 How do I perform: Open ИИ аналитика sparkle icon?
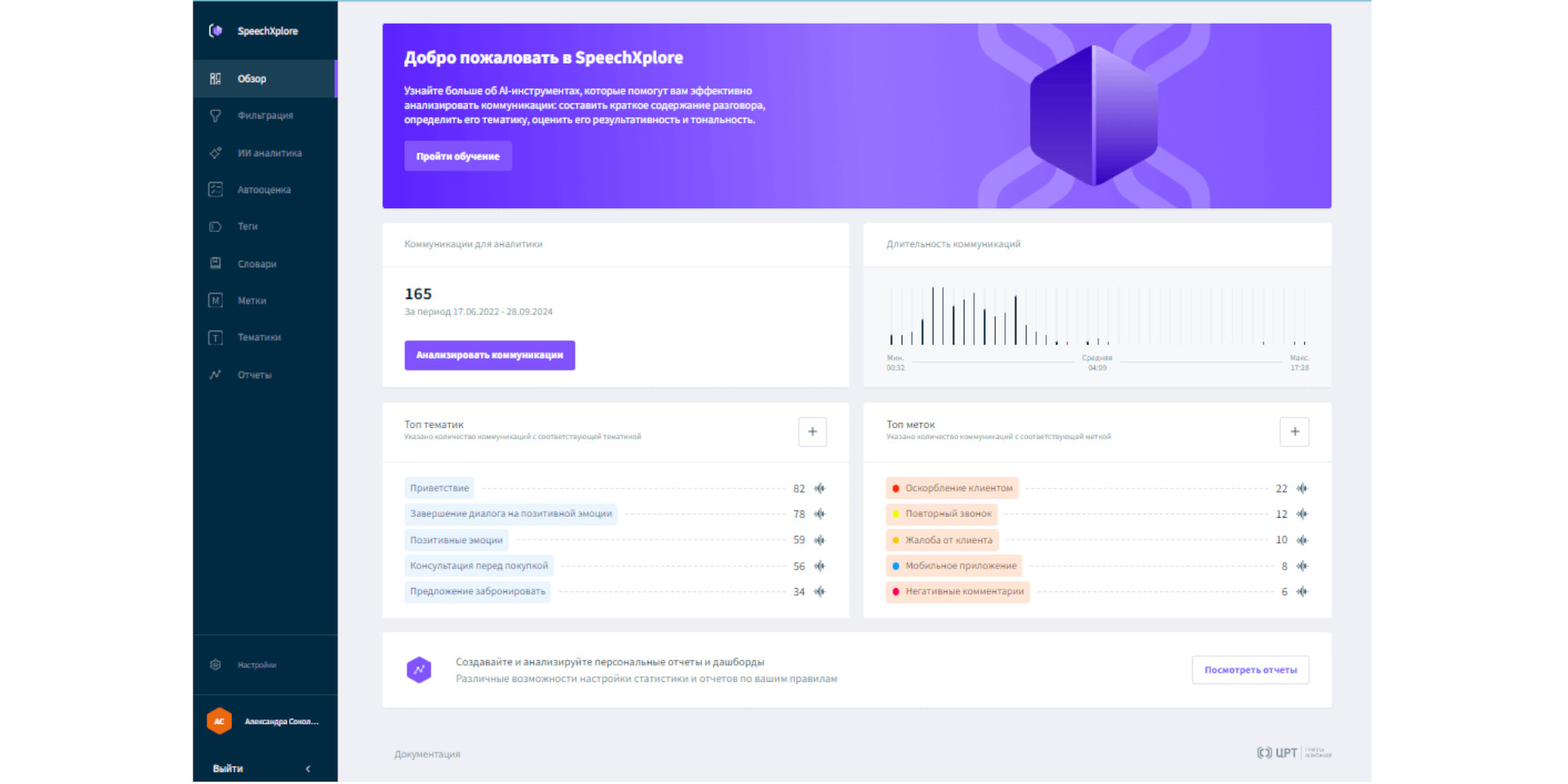click(216, 153)
